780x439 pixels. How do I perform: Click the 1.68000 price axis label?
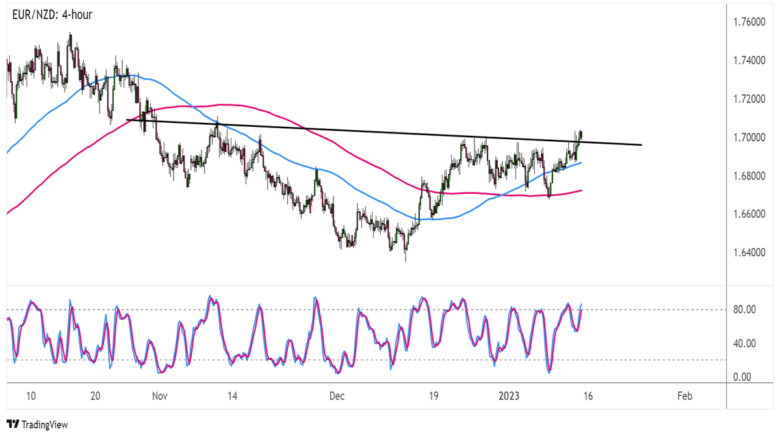(750, 176)
